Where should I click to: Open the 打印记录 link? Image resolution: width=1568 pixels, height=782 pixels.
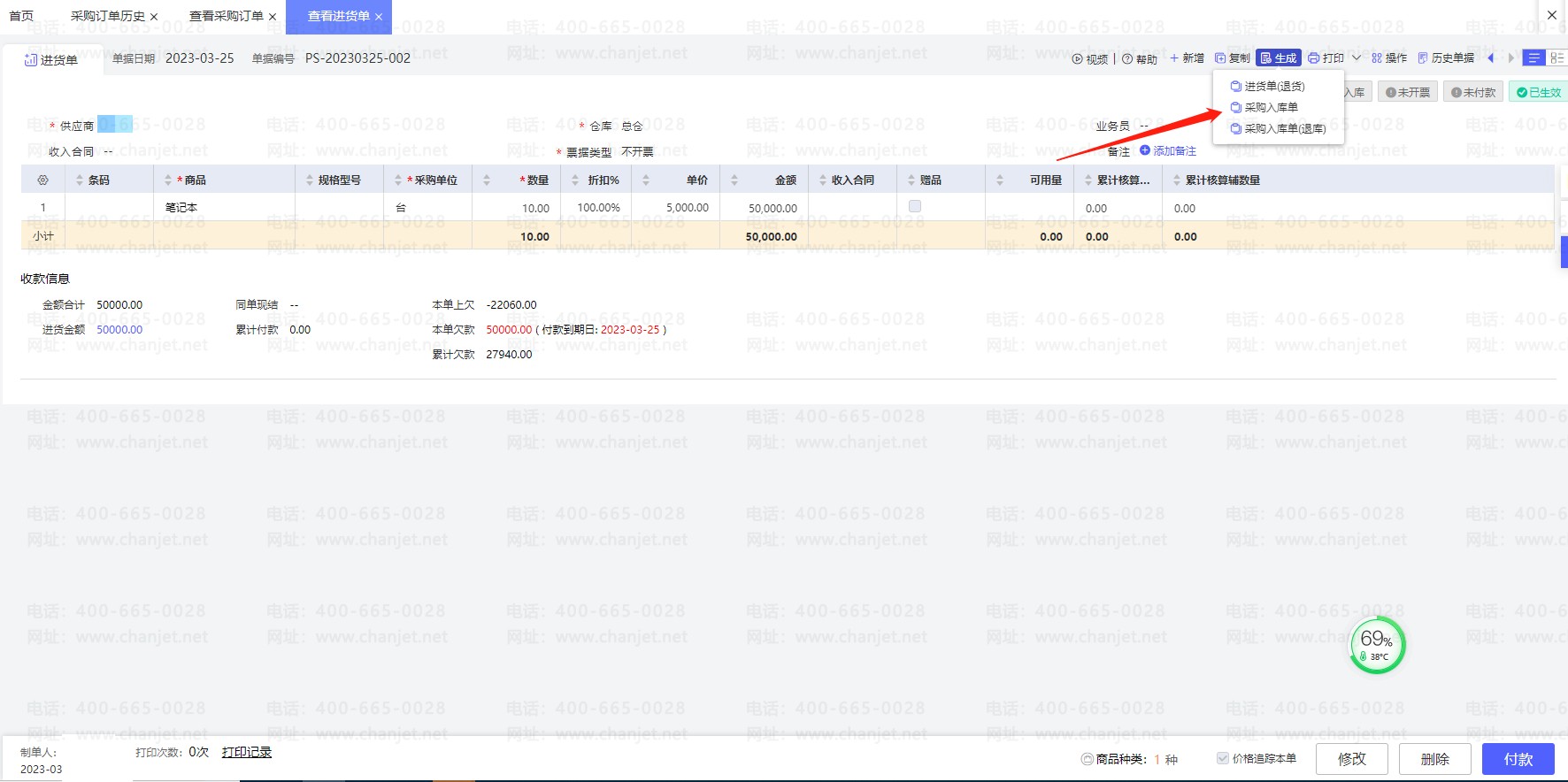(246, 752)
